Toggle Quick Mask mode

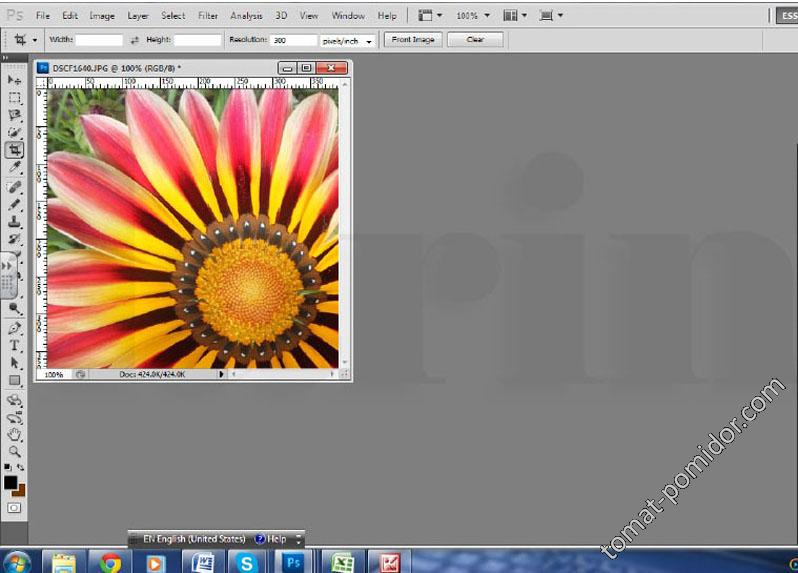pos(14,508)
